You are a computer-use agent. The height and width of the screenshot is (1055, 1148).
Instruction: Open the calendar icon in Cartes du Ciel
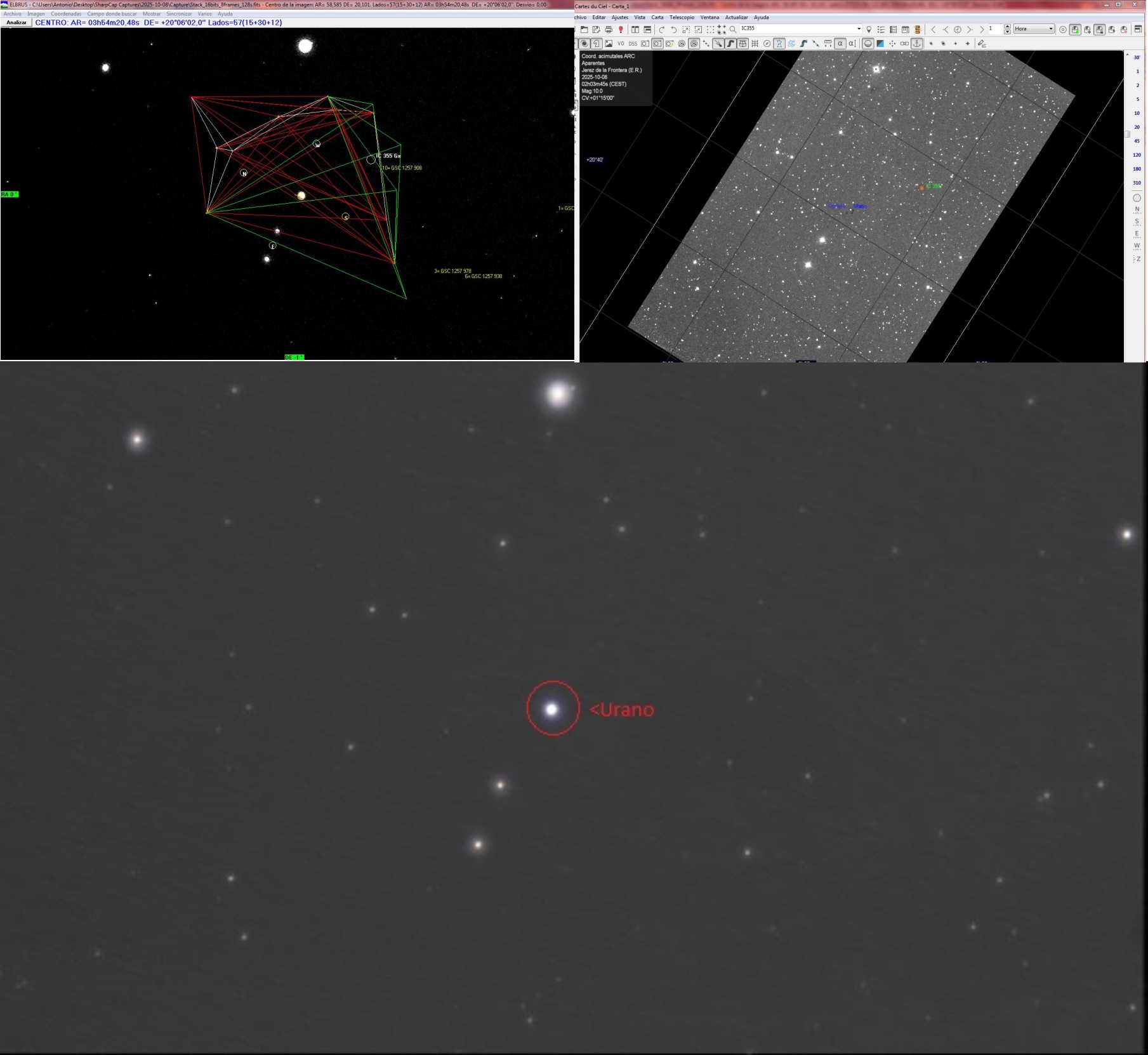(905, 29)
